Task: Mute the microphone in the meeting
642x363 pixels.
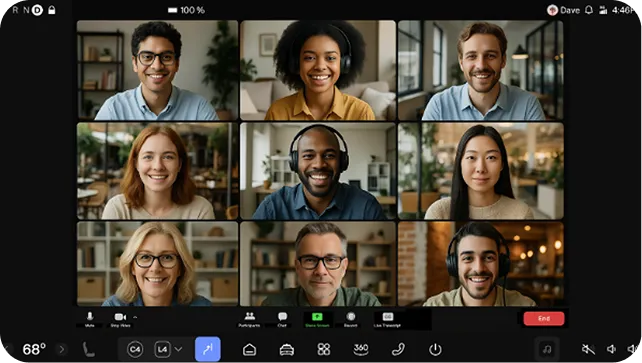Action: pos(90,319)
